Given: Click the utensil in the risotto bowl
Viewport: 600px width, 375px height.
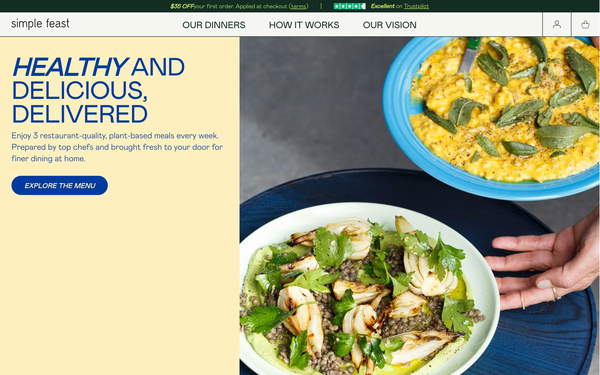Looking at the screenshot, I should coord(470,55).
